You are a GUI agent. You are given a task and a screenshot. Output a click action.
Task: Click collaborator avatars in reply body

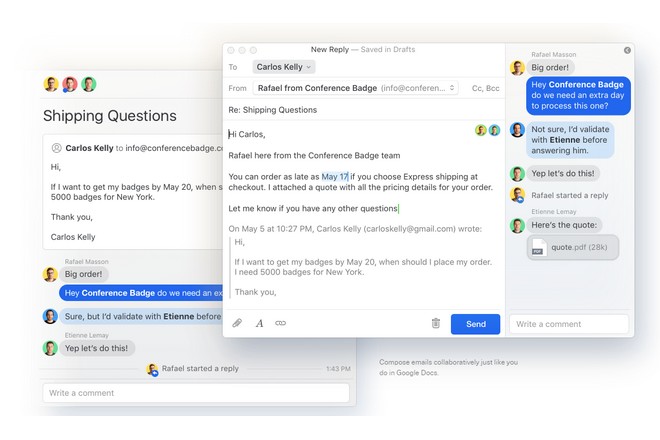tap(487, 130)
